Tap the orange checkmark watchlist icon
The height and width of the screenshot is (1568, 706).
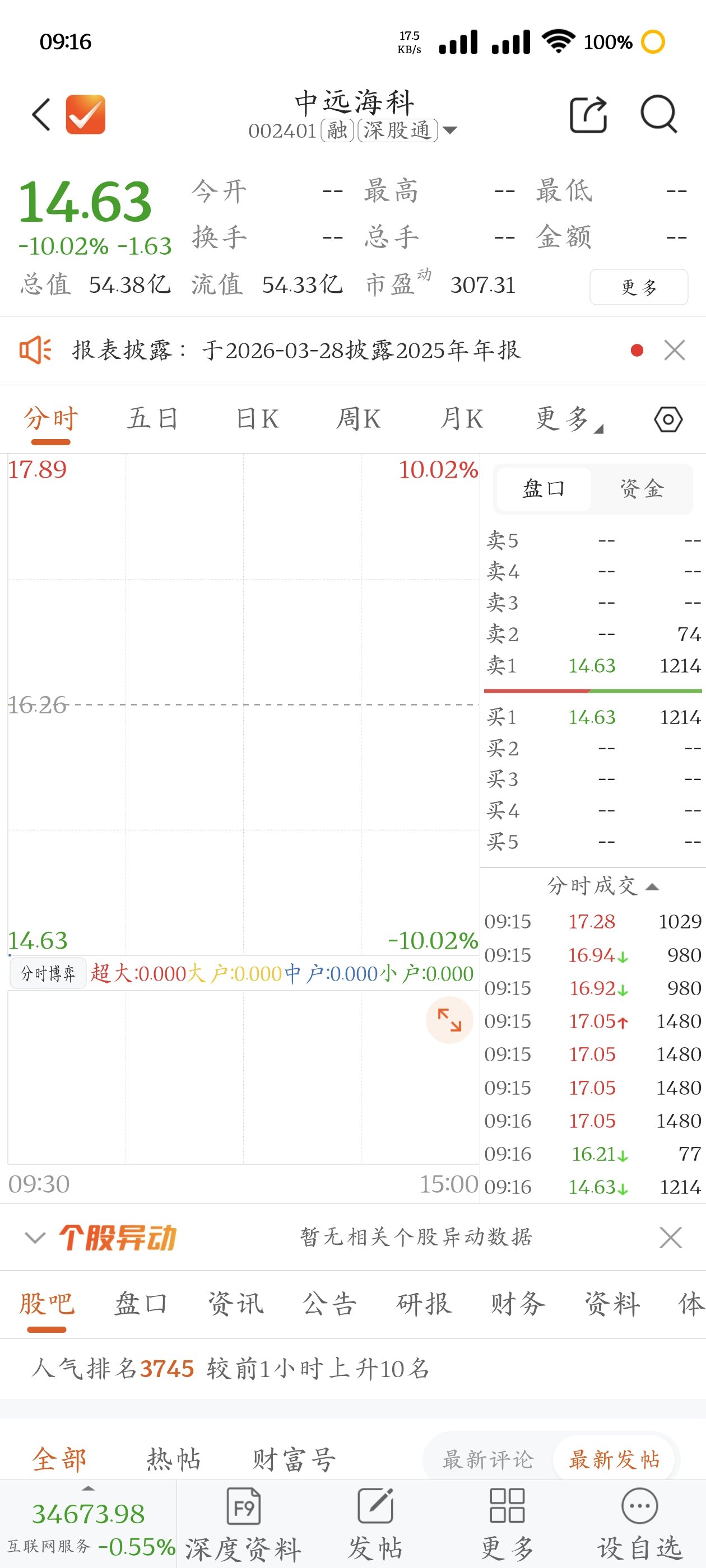(x=85, y=114)
